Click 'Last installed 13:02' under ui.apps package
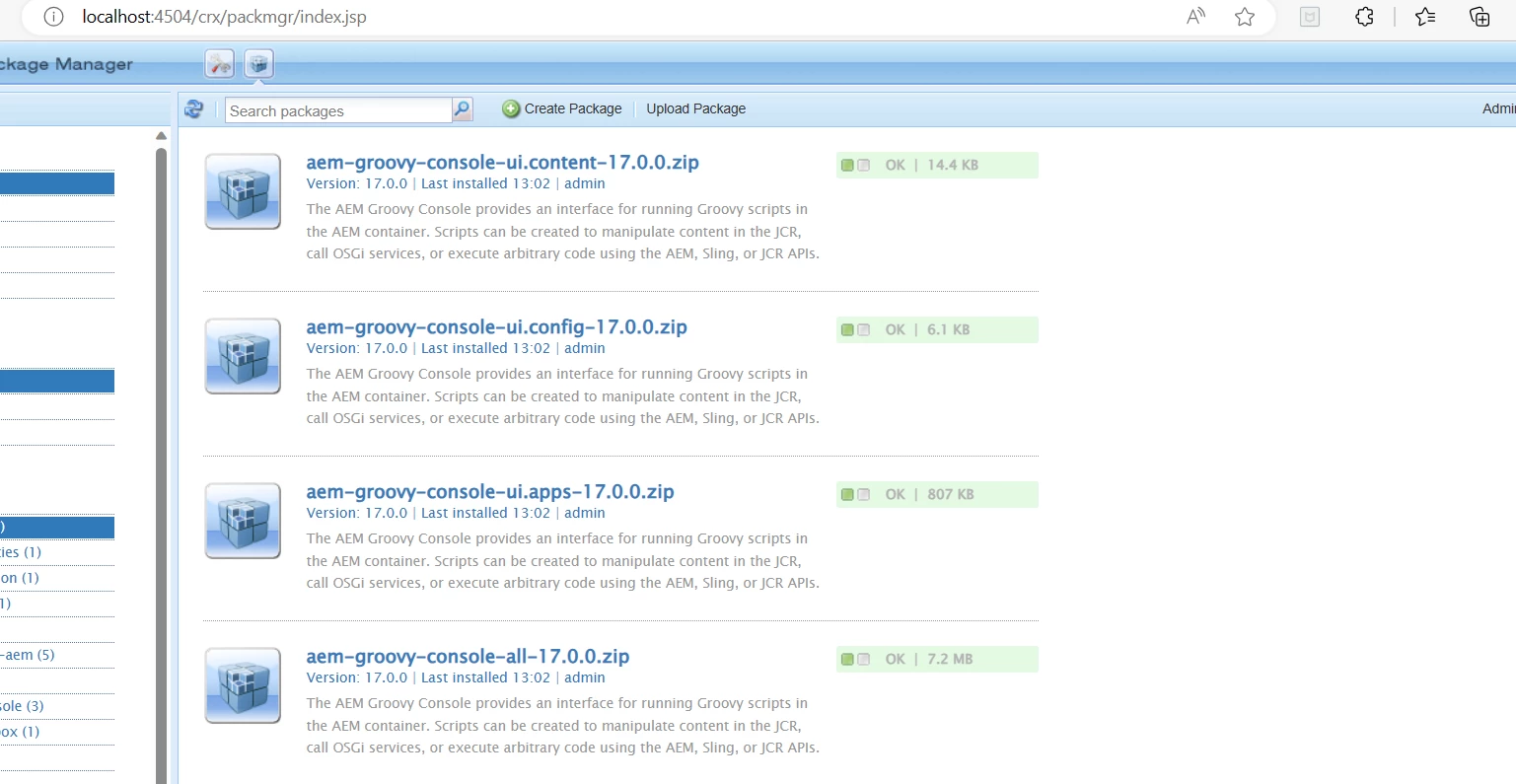Image resolution: width=1516 pixels, height=784 pixels. pyautogui.click(x=485, y=513)
